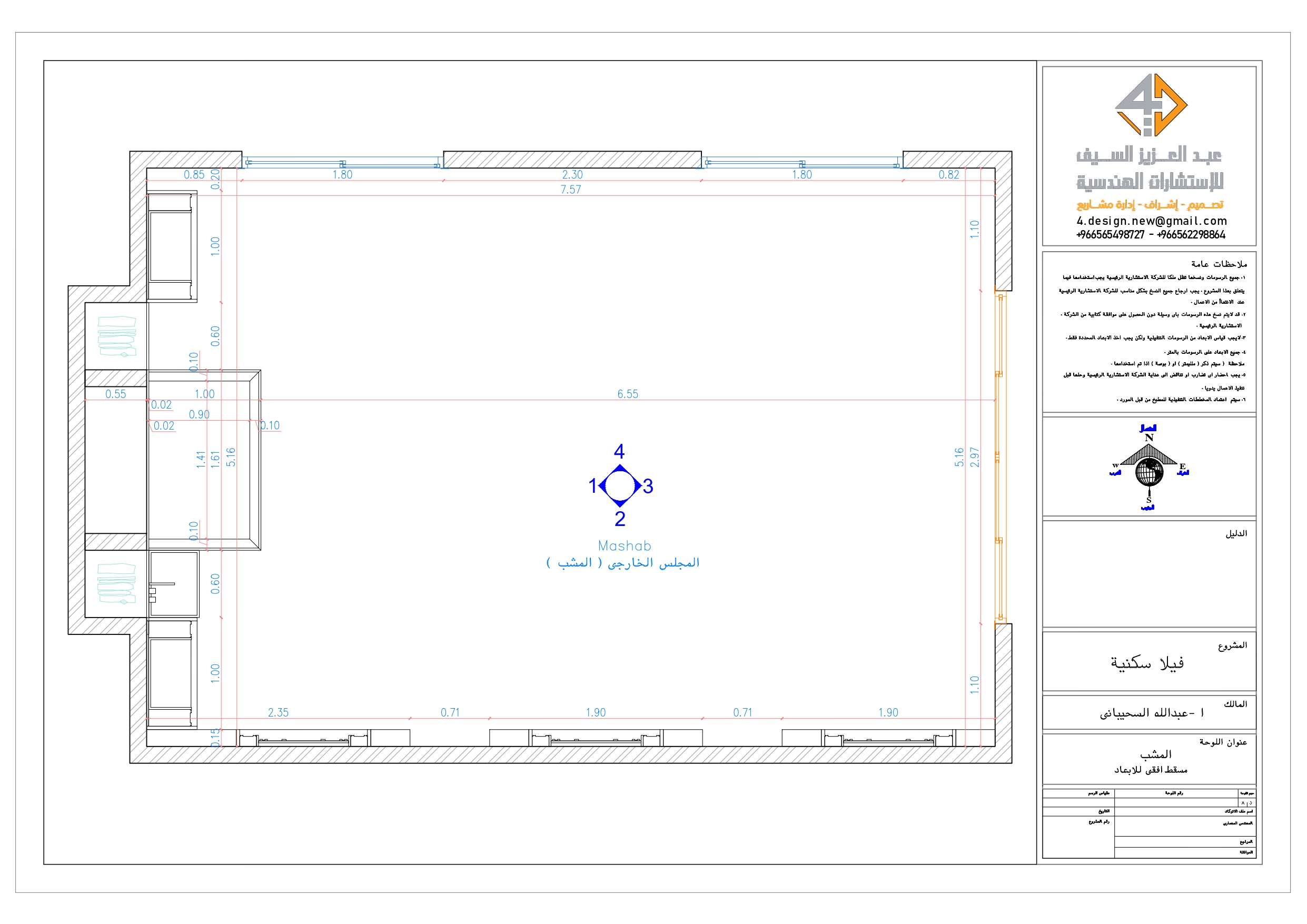Select the 2.97 vertical window dimension
Viewport: 1307px width, 924px height.
pos(975,457)
